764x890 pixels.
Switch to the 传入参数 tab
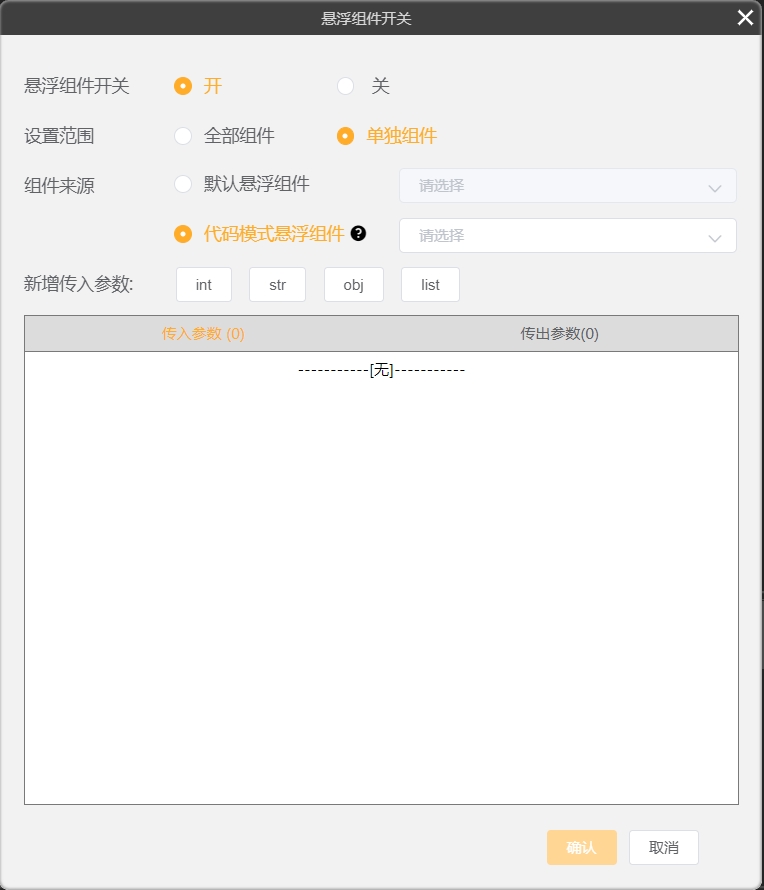pos(203,334)
